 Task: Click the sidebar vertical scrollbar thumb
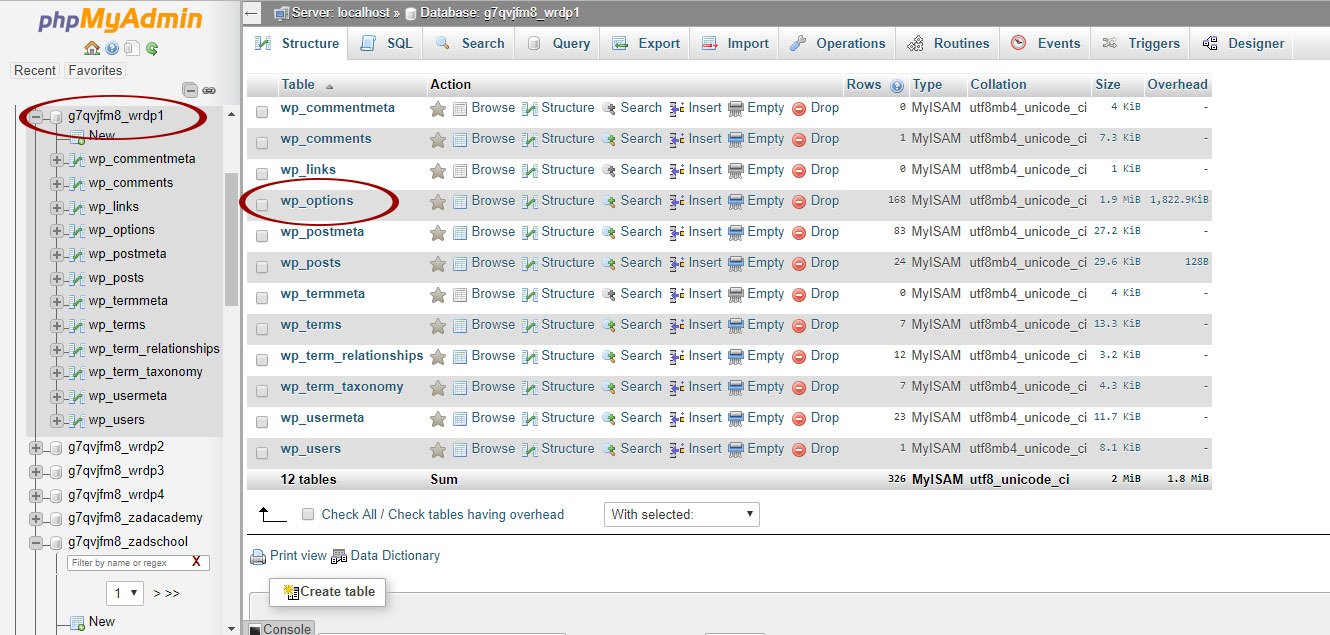click(231, 240)
